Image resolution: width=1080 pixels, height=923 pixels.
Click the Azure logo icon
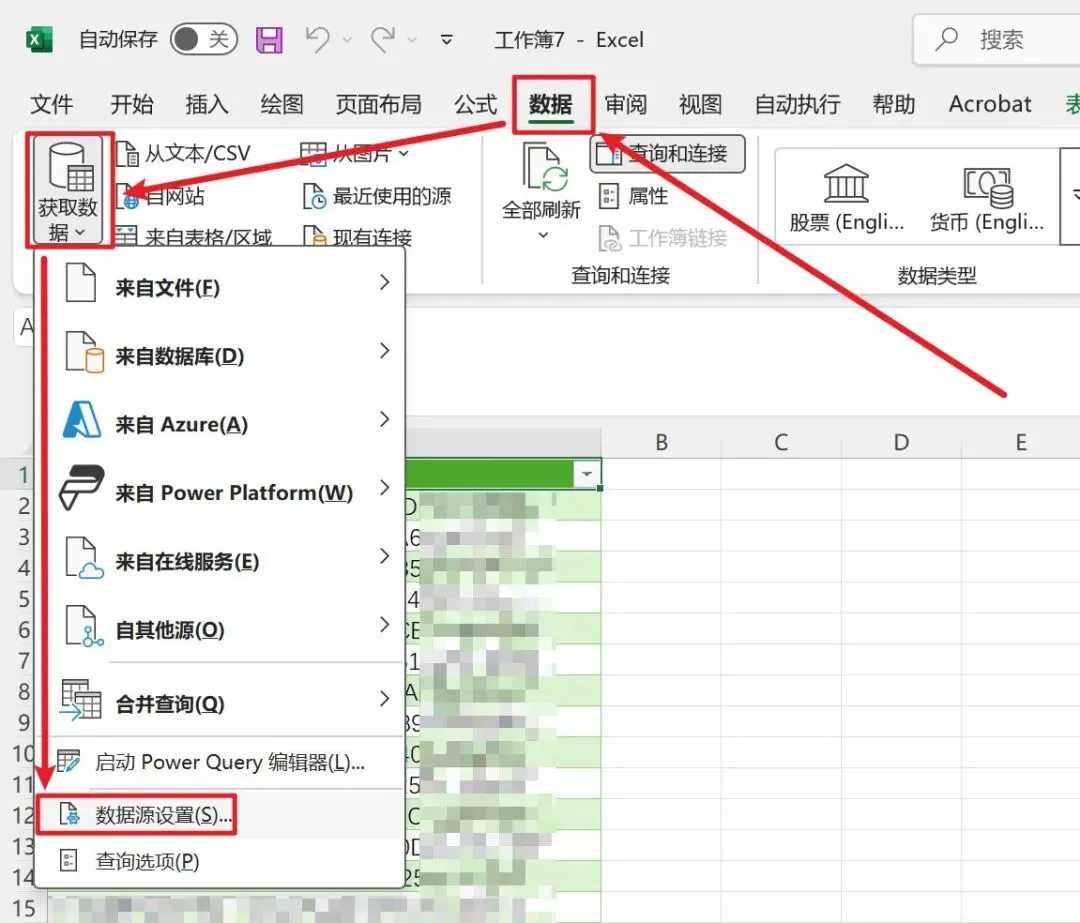coord(82,420)
